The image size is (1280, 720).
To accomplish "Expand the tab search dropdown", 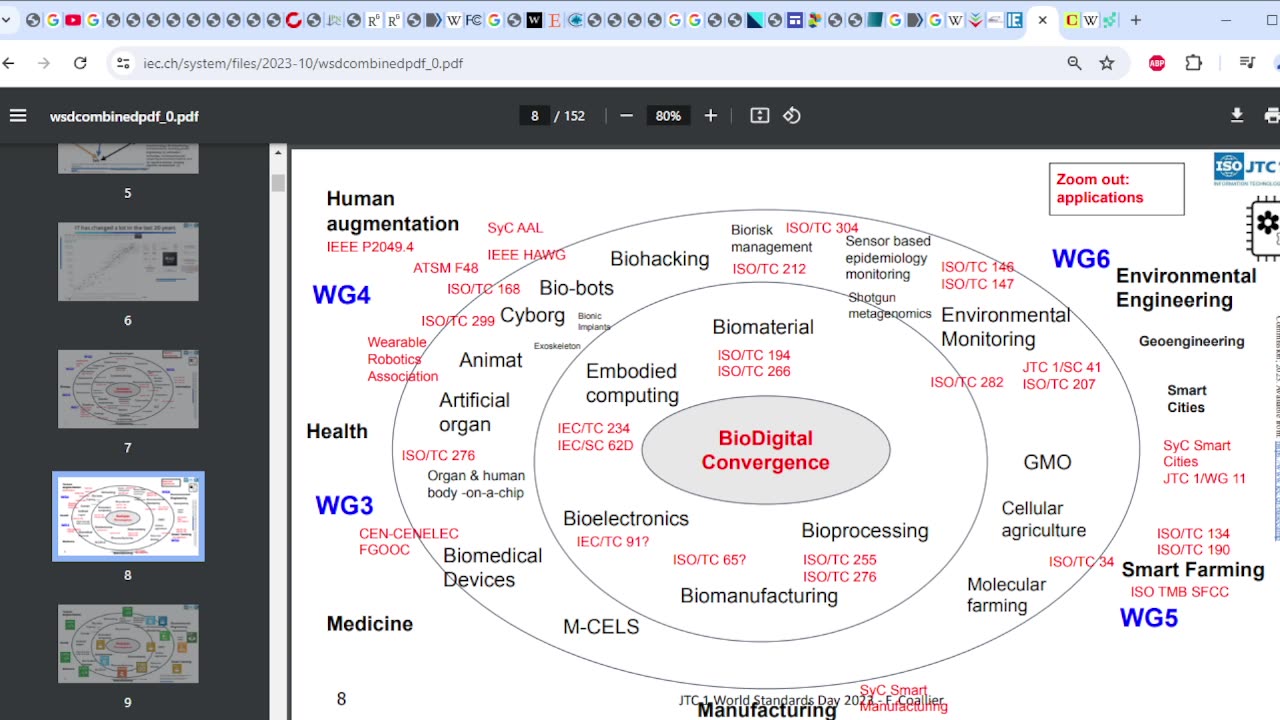I will [6, 20].
